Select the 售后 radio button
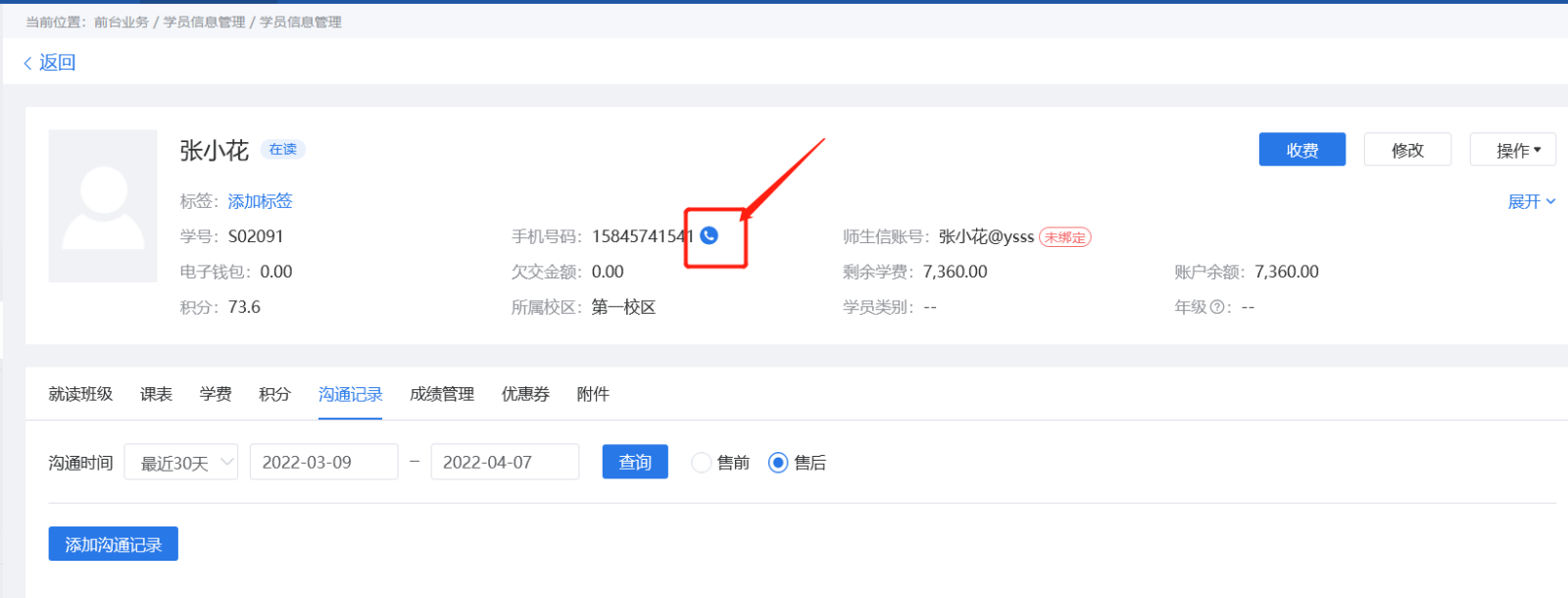Viewport: 1568px width, 598px height. coord(778,463)
